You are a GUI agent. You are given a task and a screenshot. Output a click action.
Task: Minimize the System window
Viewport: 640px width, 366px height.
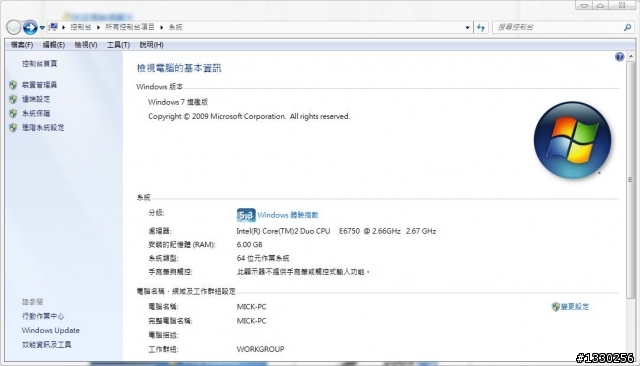[x=584, y=5]
